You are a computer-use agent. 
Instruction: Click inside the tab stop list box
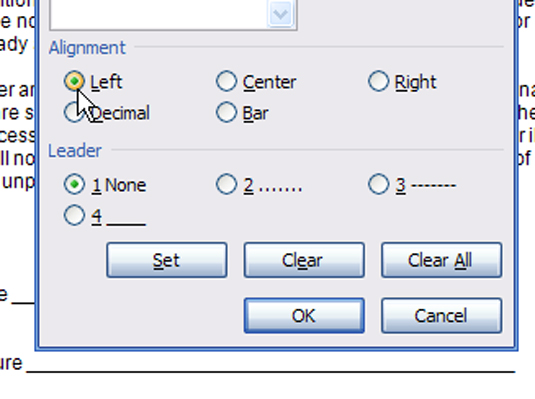click(x=159, y=14)
